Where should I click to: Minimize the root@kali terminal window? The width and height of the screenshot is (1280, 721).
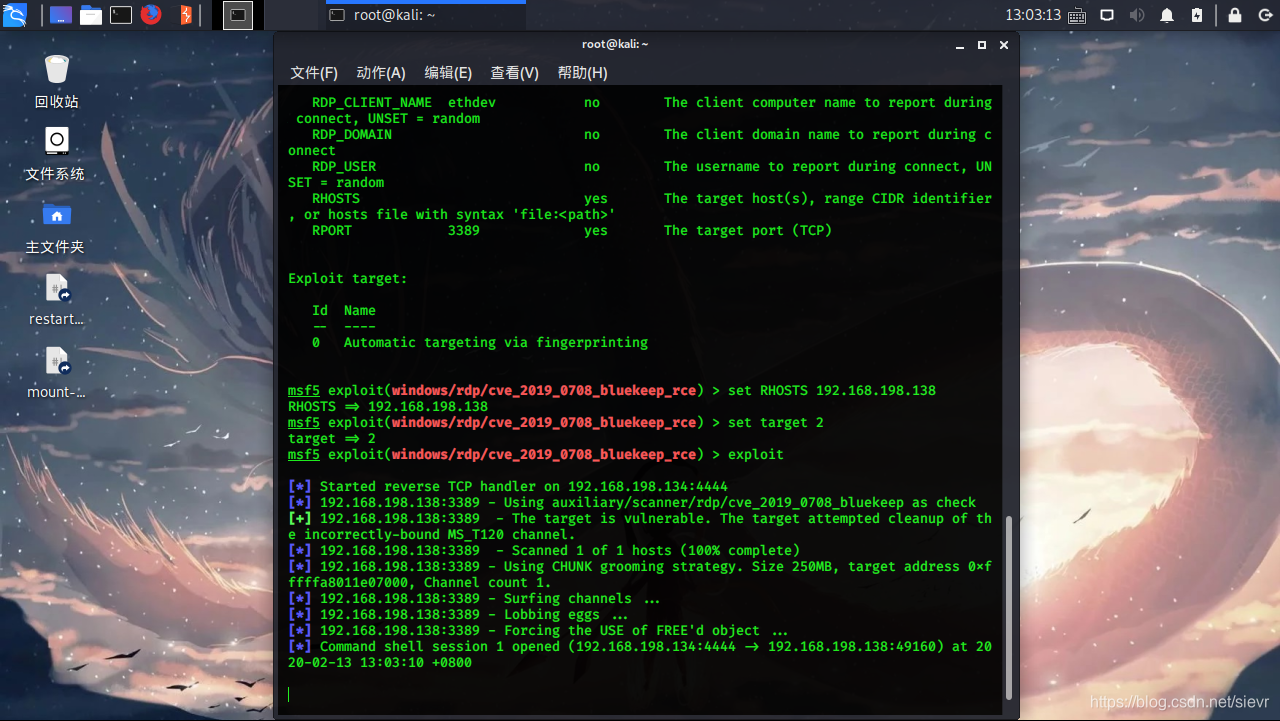point(960,45)
